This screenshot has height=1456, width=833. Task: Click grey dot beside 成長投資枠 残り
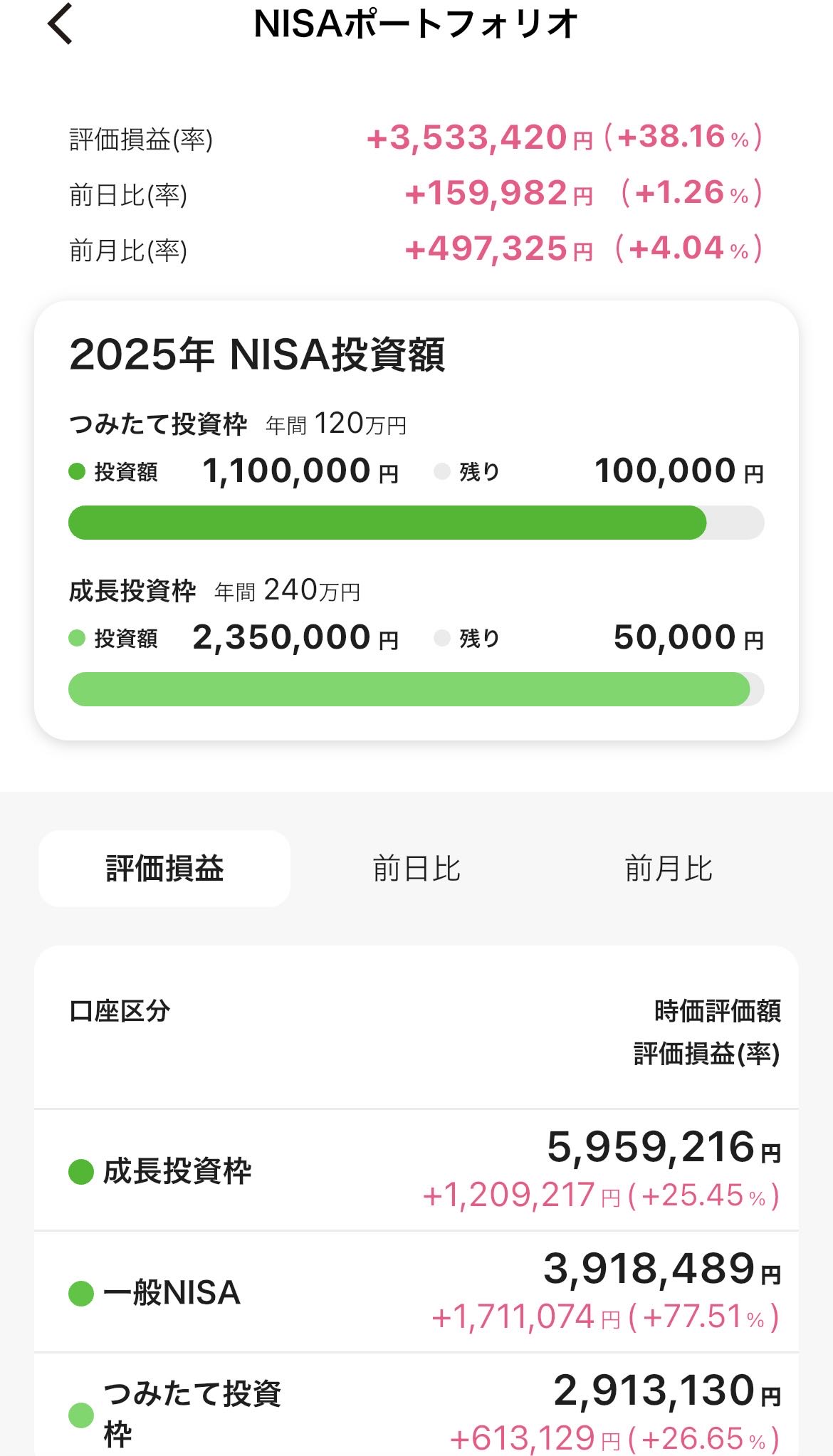point(441,638)
